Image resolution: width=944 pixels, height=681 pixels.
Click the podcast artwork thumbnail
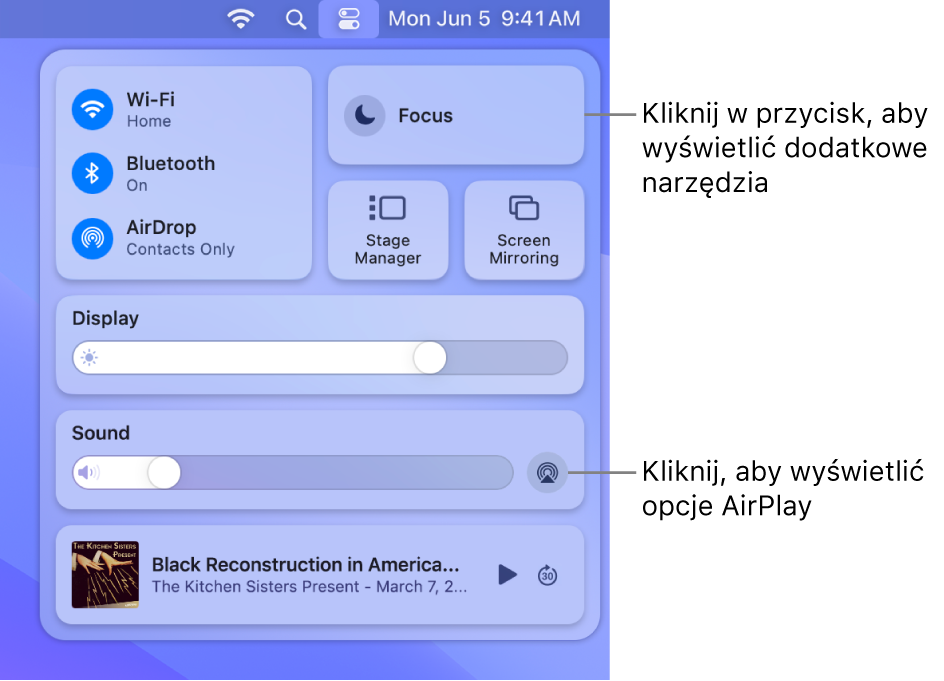(105, 573)
